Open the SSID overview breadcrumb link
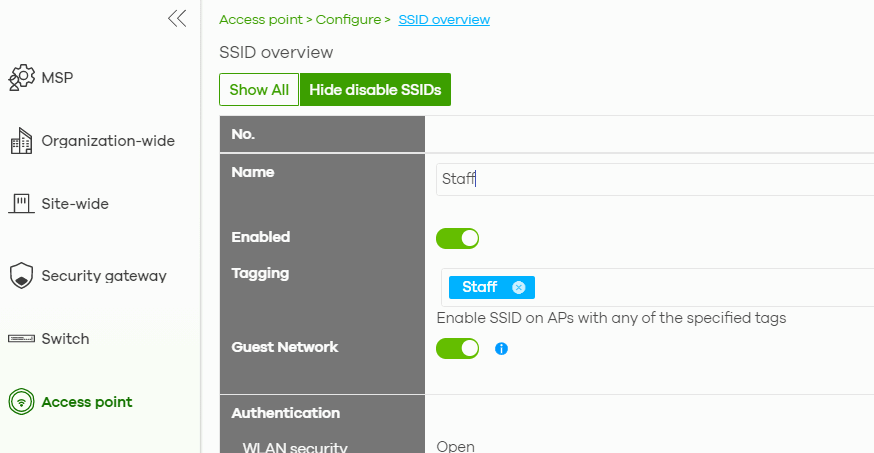The width and height of the screenshot is (874, 453). pos(444,19)
